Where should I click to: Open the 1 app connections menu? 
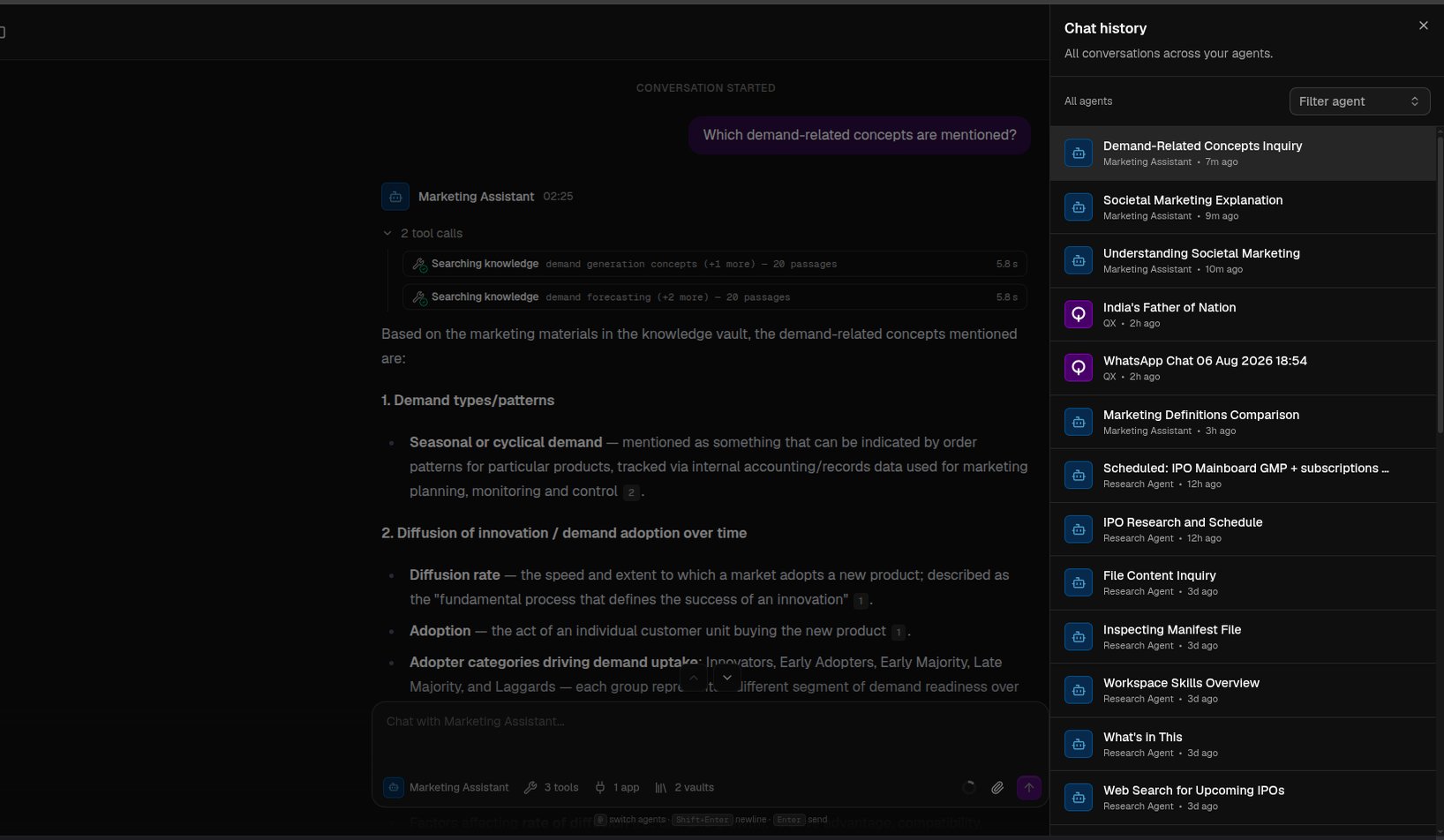tap(617, 787)
